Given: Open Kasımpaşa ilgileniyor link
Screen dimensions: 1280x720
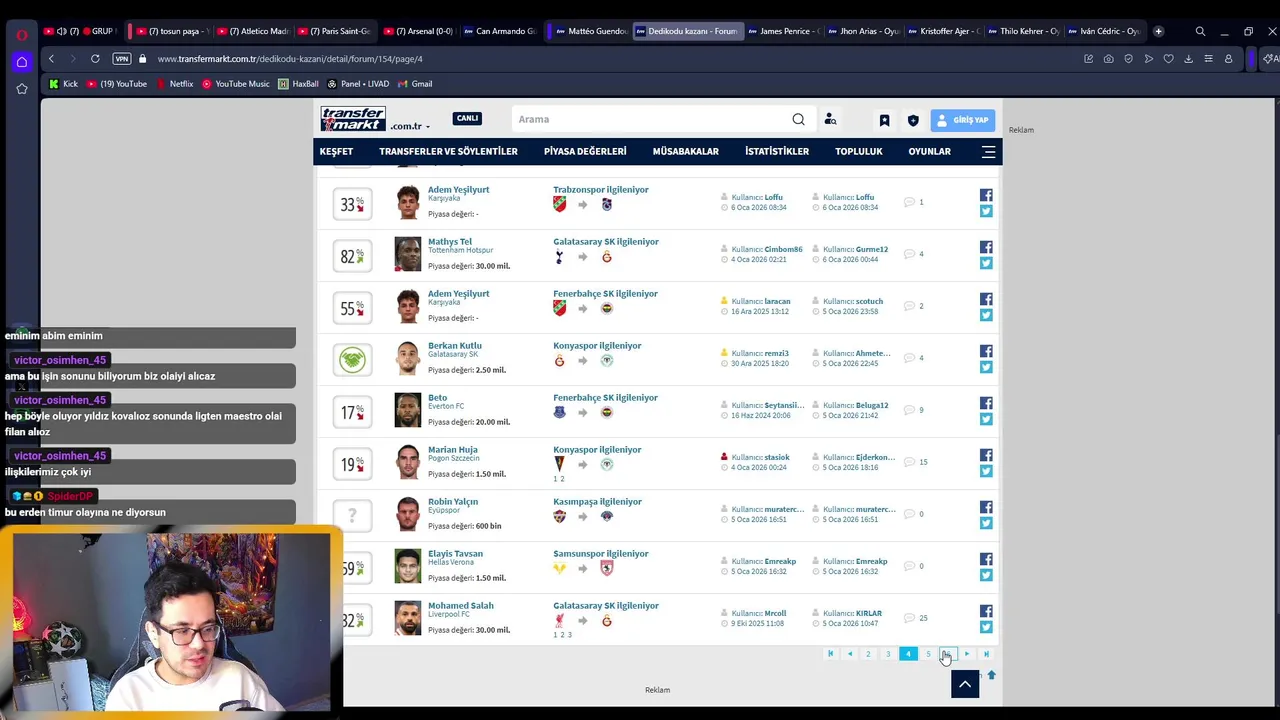Looking at the screenshot, I should pyautogui.click(x=597, y=501).
